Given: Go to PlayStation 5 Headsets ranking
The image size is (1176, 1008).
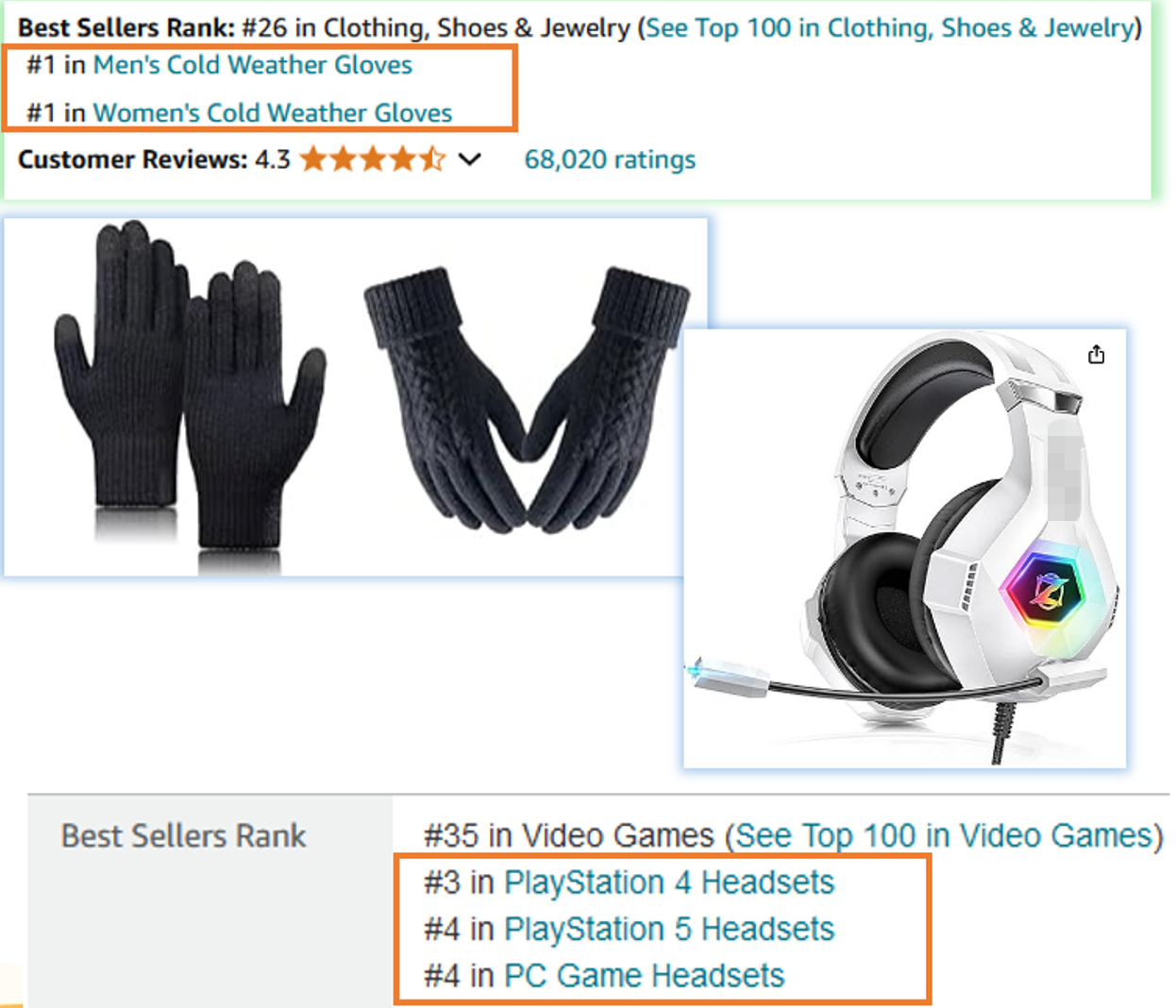Looking at the screenshot, I should [669, 930].
